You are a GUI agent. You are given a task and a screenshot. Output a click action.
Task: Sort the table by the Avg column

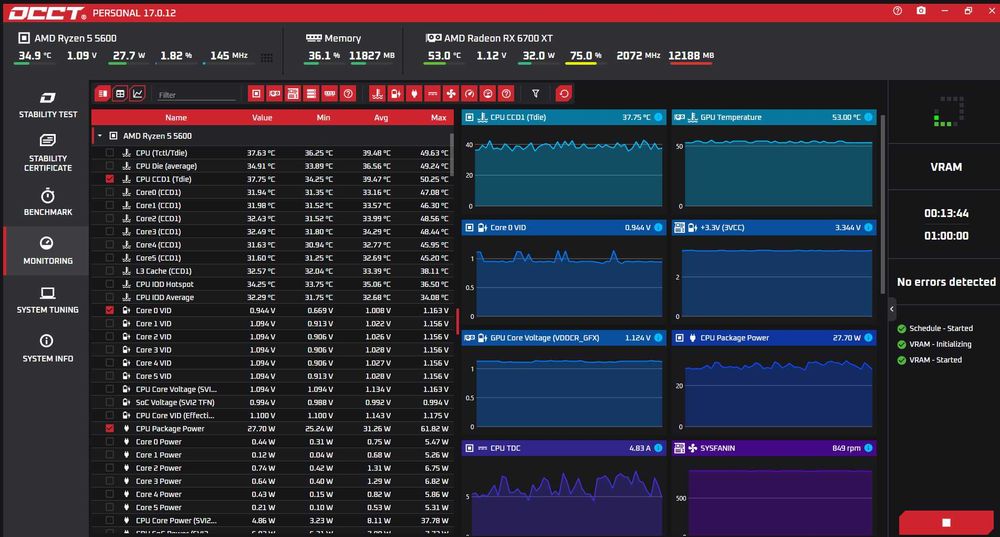(x=381, y=117)
